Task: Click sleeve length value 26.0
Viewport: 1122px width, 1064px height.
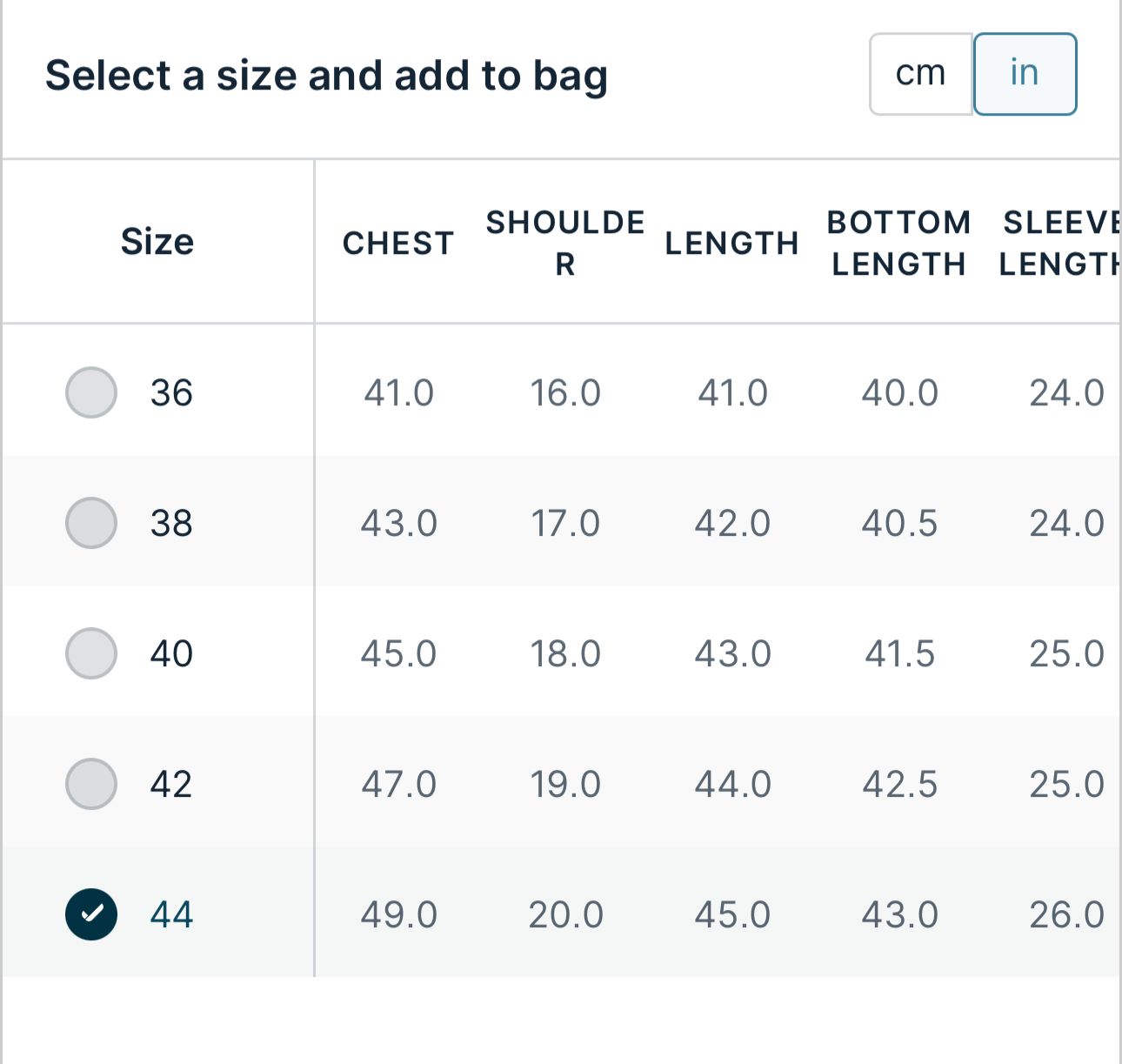Action: pos(1067,915)
